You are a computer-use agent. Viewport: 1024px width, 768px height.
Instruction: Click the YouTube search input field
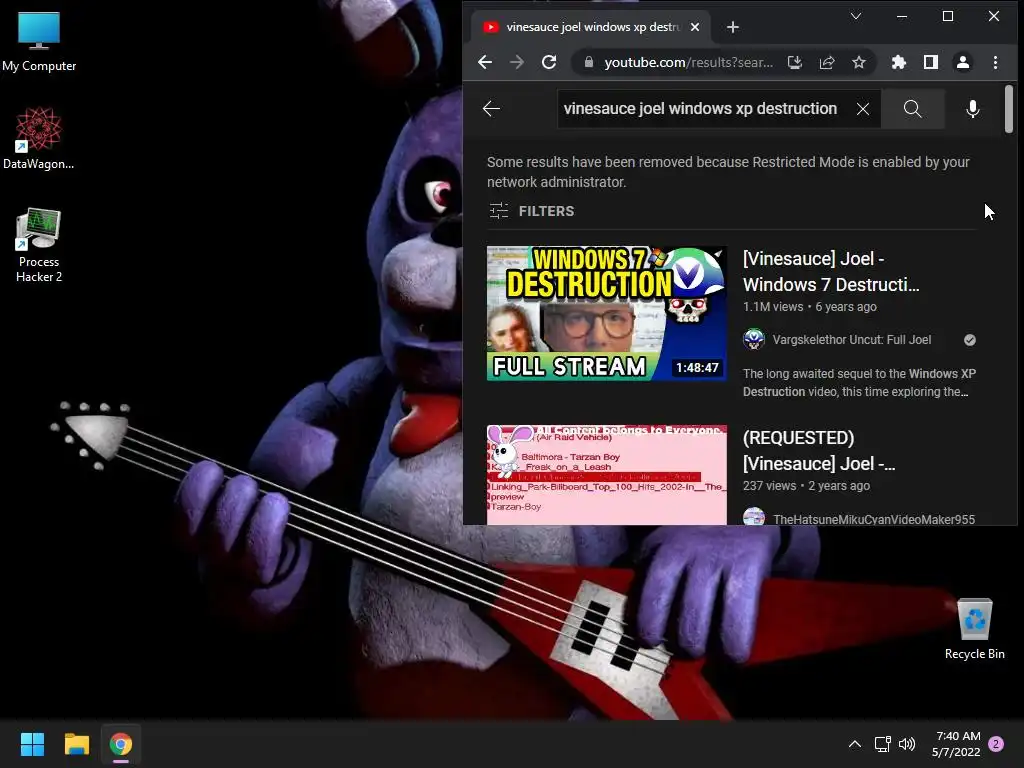pyautogui.click(x=700, y=108)
